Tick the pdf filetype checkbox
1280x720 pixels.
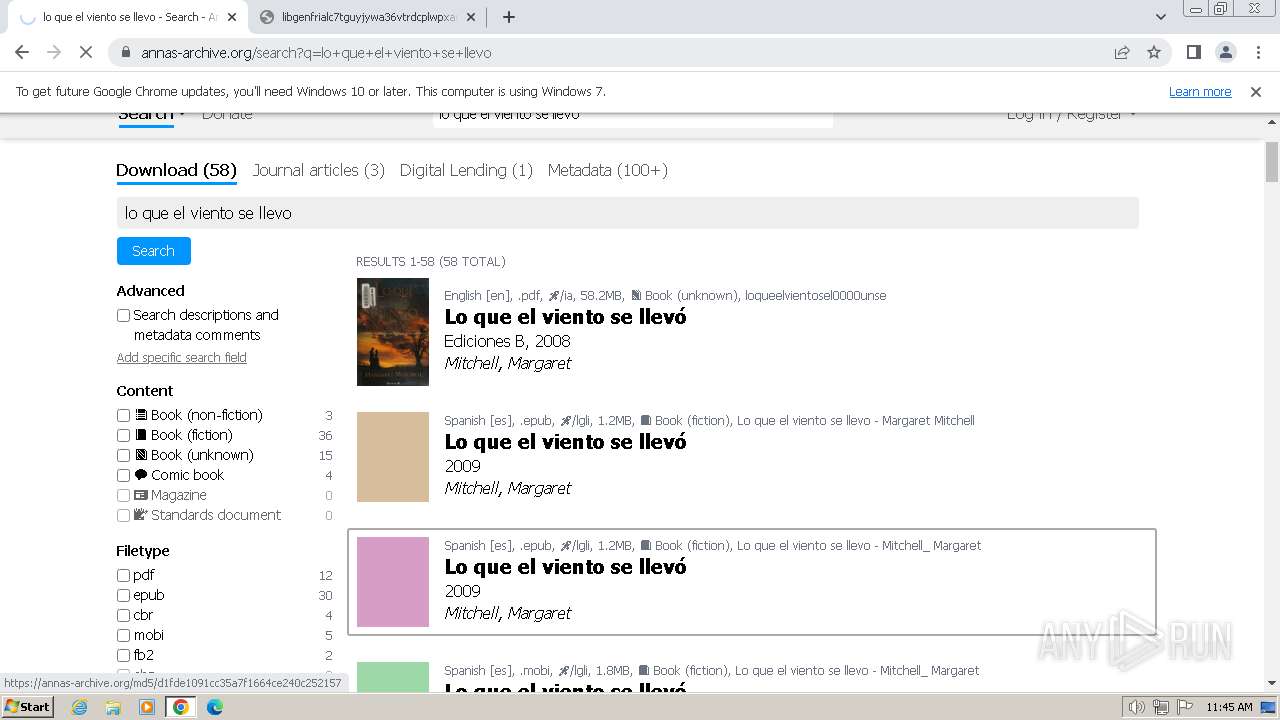(123, 575)
